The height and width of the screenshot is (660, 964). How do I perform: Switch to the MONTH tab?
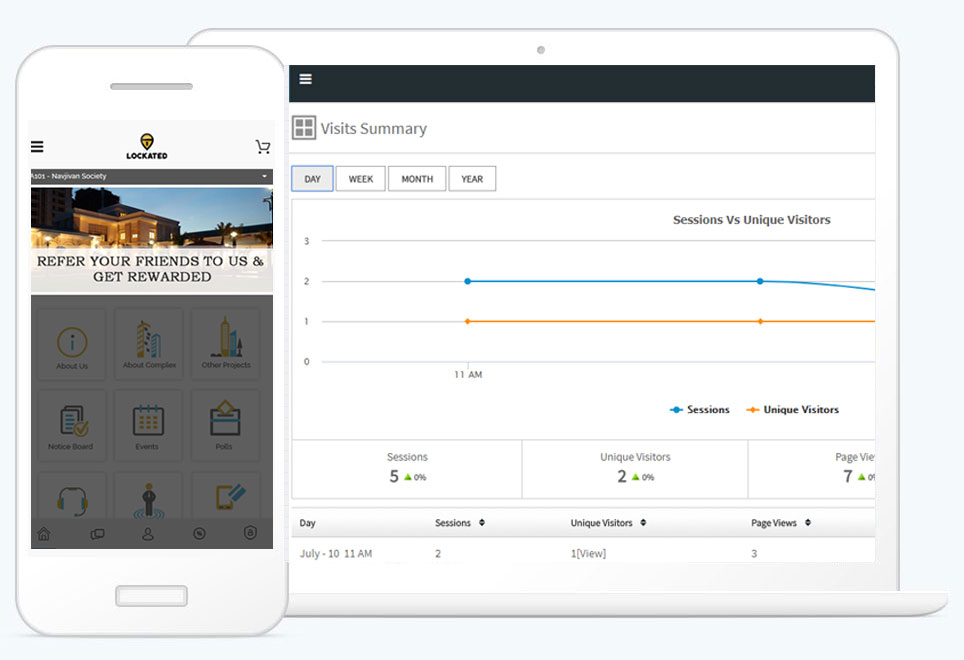click(x=417, y=179)
